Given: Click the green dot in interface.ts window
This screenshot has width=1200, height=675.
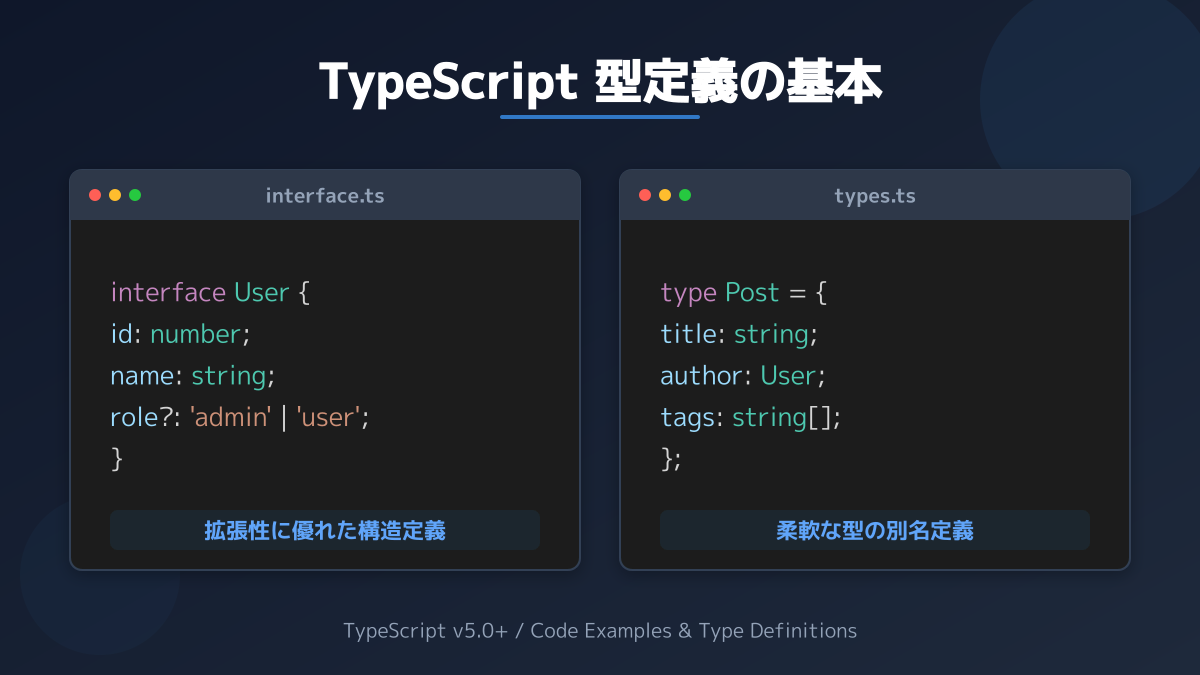Looking at the screenshot, I should 135,195.
